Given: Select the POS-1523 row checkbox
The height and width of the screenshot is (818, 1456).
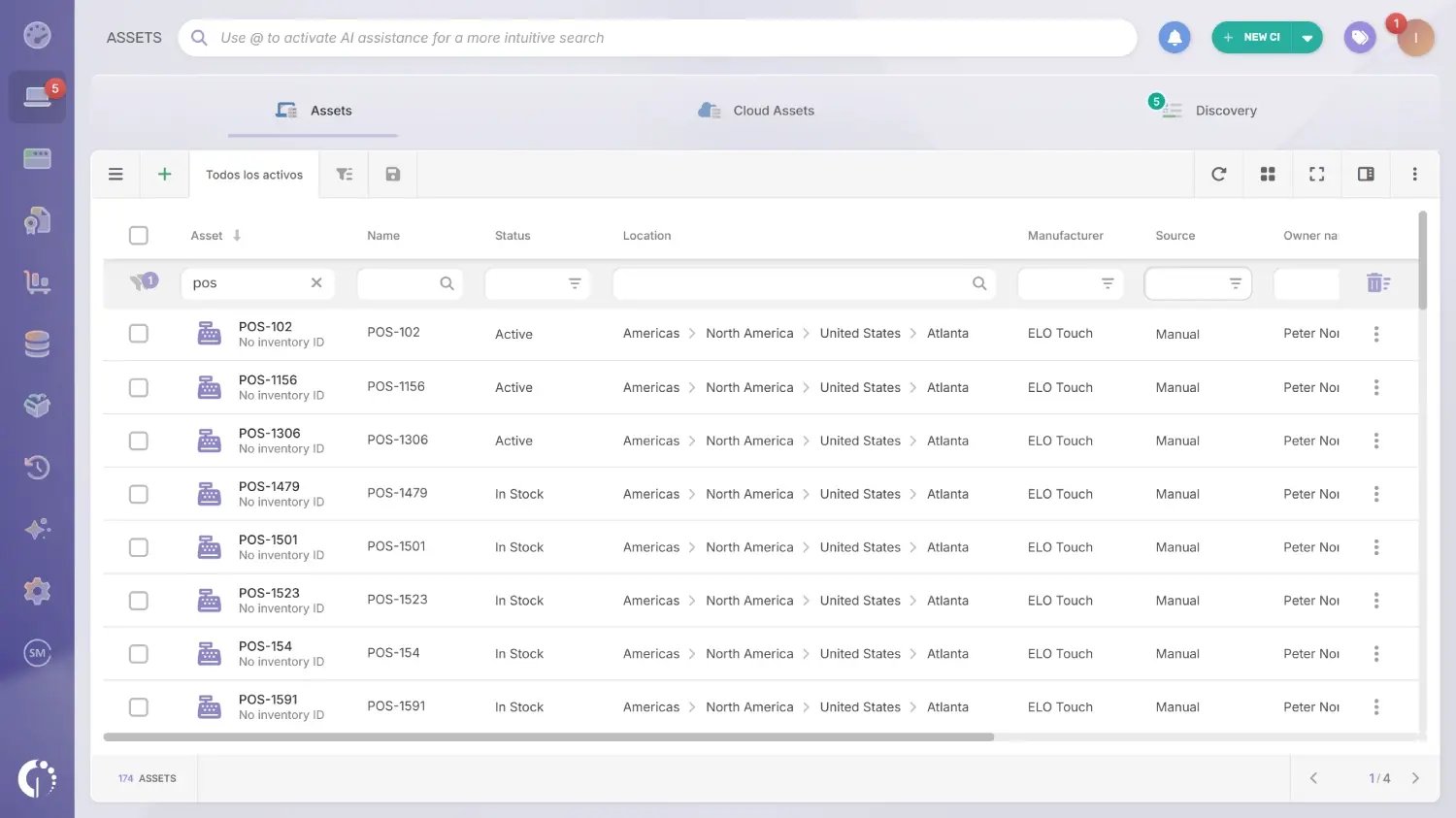Looking at the screenshot, I should (139, 601).
